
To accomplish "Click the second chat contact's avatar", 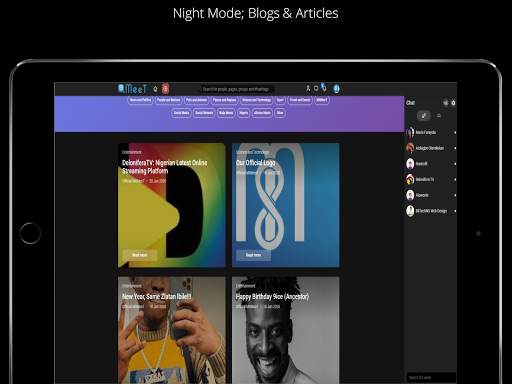I will 410,148.
